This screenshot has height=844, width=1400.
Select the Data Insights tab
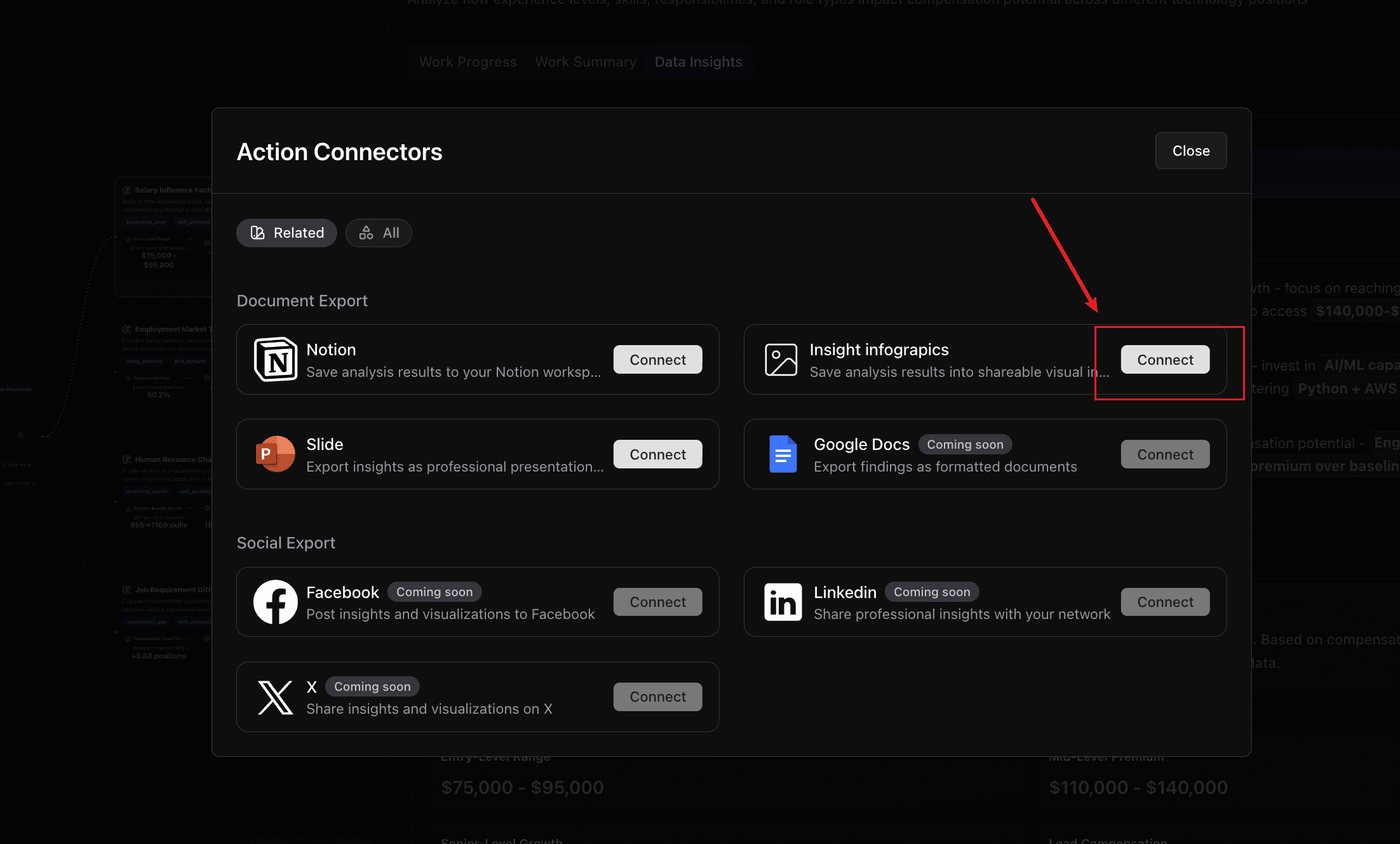[x=698, y=62]
